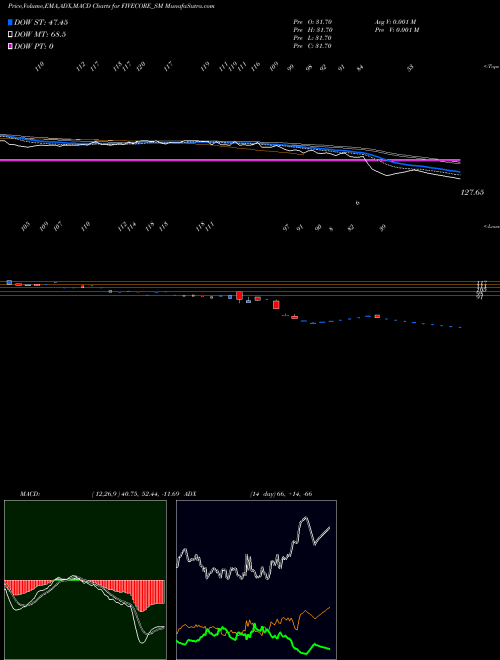This screenshot has height=660, width=500.
Task: Select the 'DOW PT: 0' legend text
Action: pos(34,46)
